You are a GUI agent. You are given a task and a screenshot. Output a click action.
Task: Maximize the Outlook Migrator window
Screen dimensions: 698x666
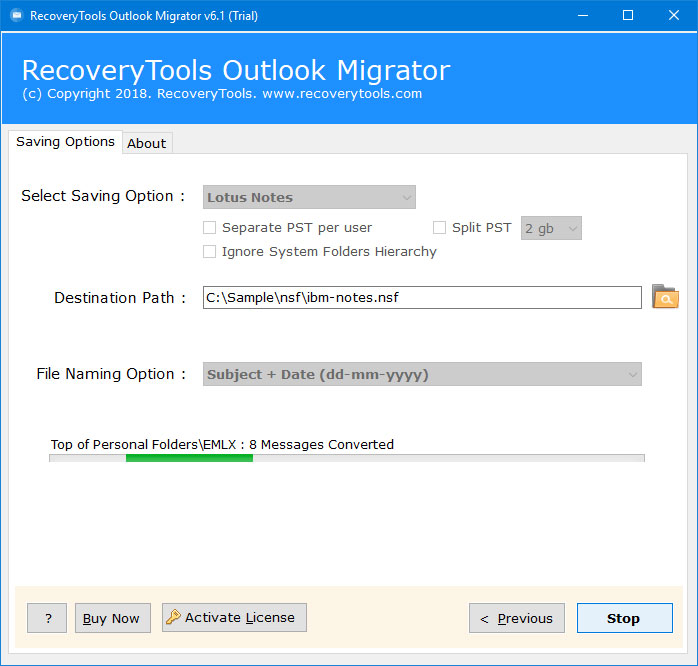(628, 16)
